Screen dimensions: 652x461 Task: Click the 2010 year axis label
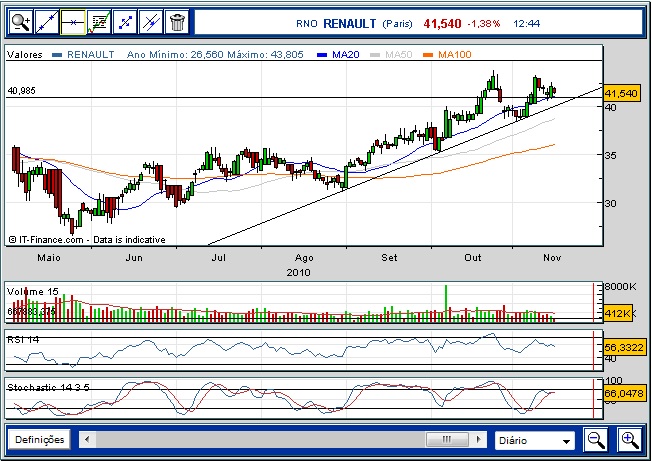pos(299,273)
